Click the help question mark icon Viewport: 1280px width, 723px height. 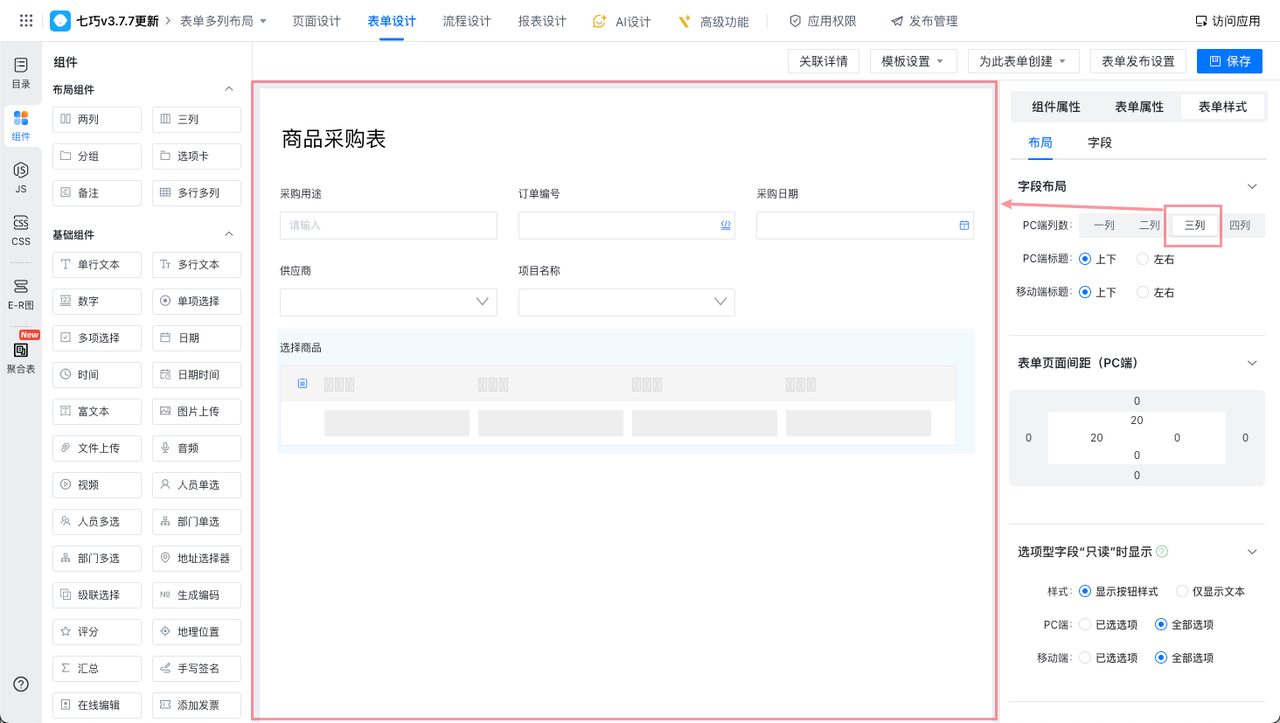(21, 684)
